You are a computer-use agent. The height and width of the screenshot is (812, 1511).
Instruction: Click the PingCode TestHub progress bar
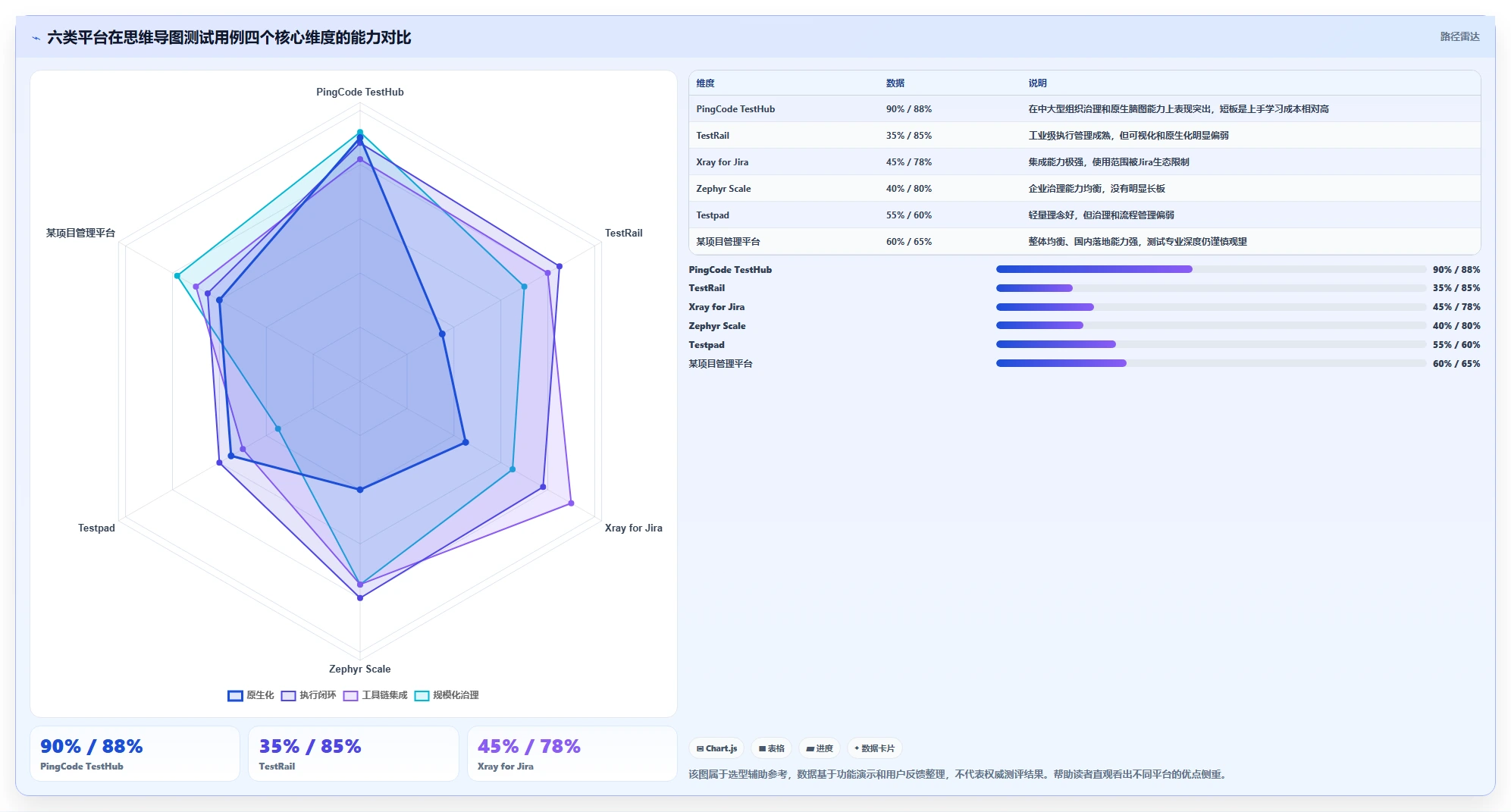[x=1211, y=269]
